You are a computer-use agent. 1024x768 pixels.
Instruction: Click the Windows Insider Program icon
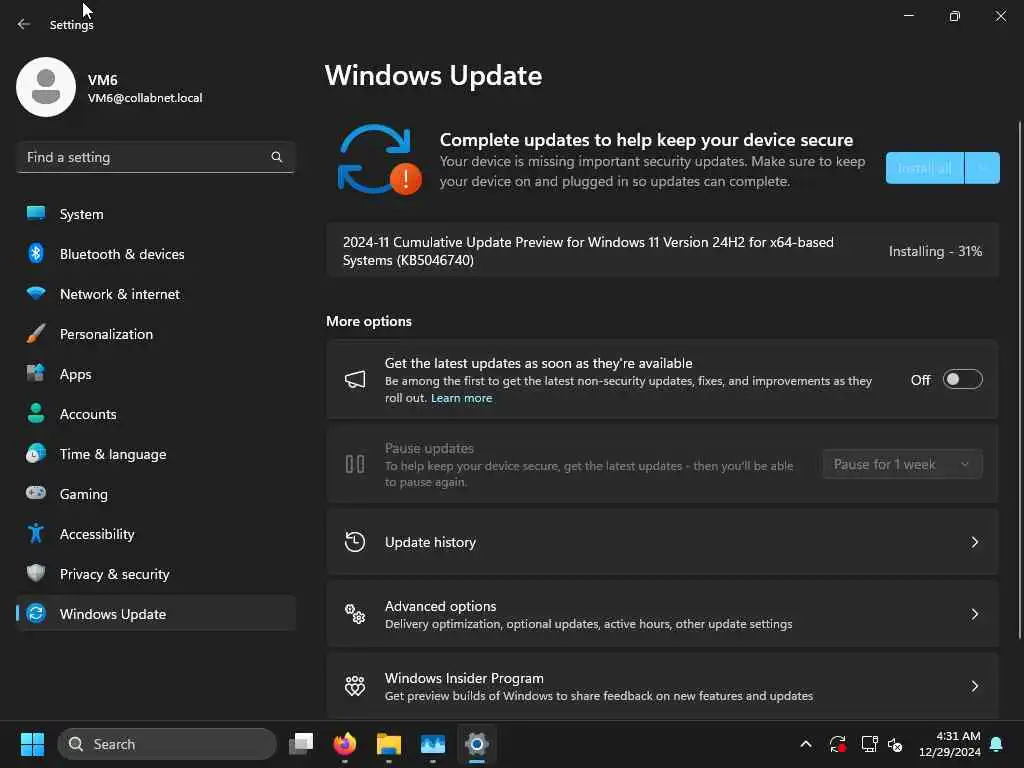click(x=355, y=686)
